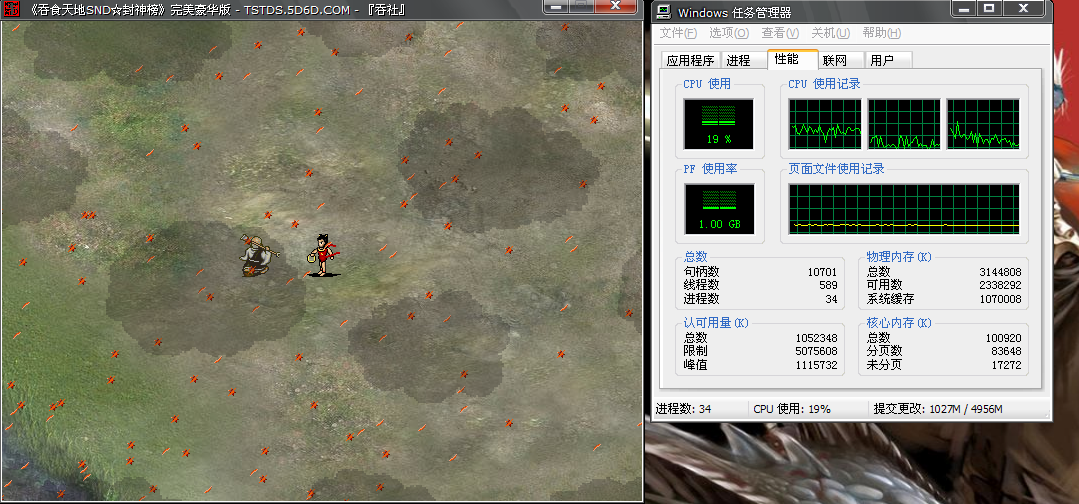Viewport: 1079px width, 504px height.
Task: Minimize the game window
Action: pos(555,6)
